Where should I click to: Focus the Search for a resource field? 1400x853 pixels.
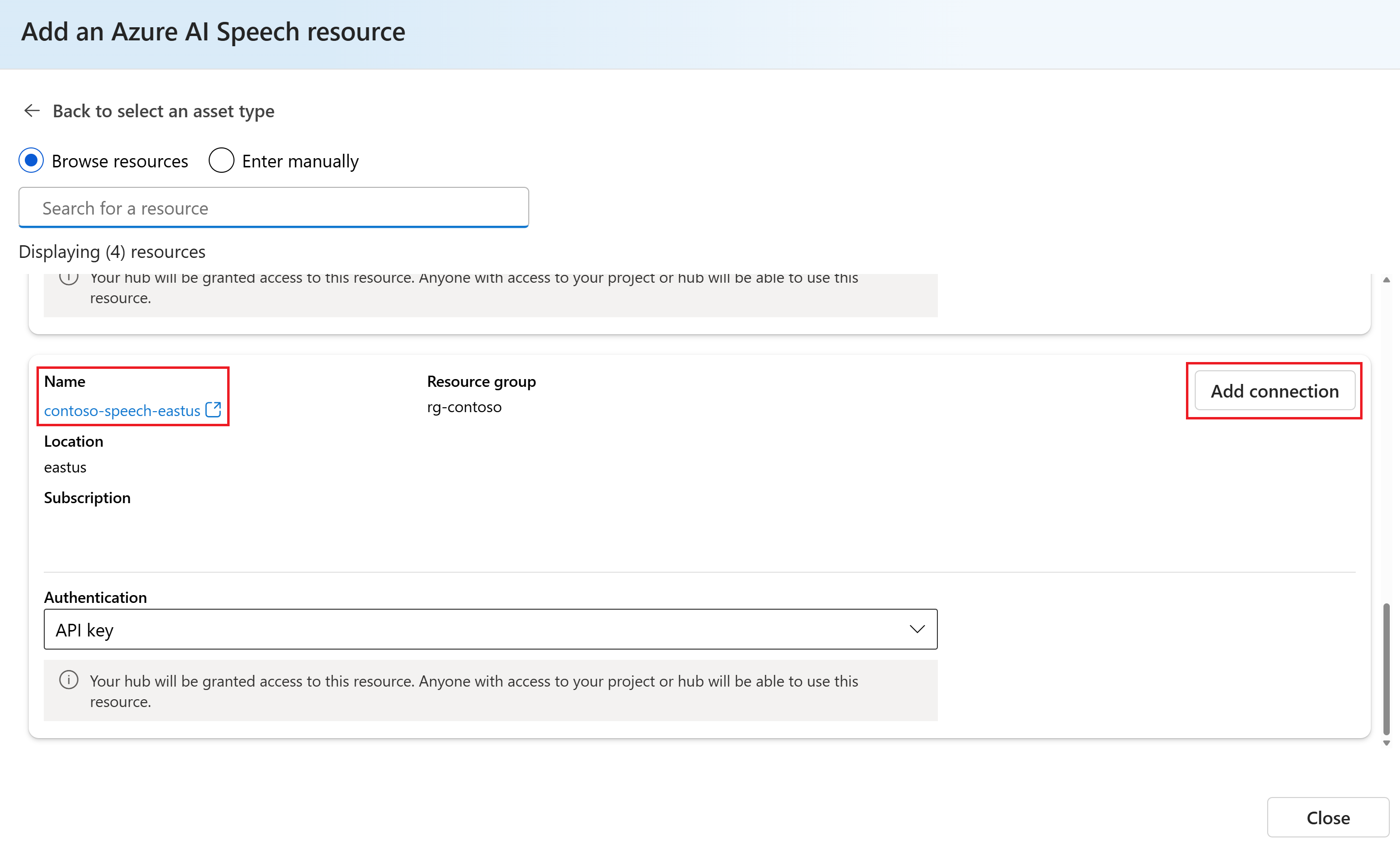tap(273, 208)
